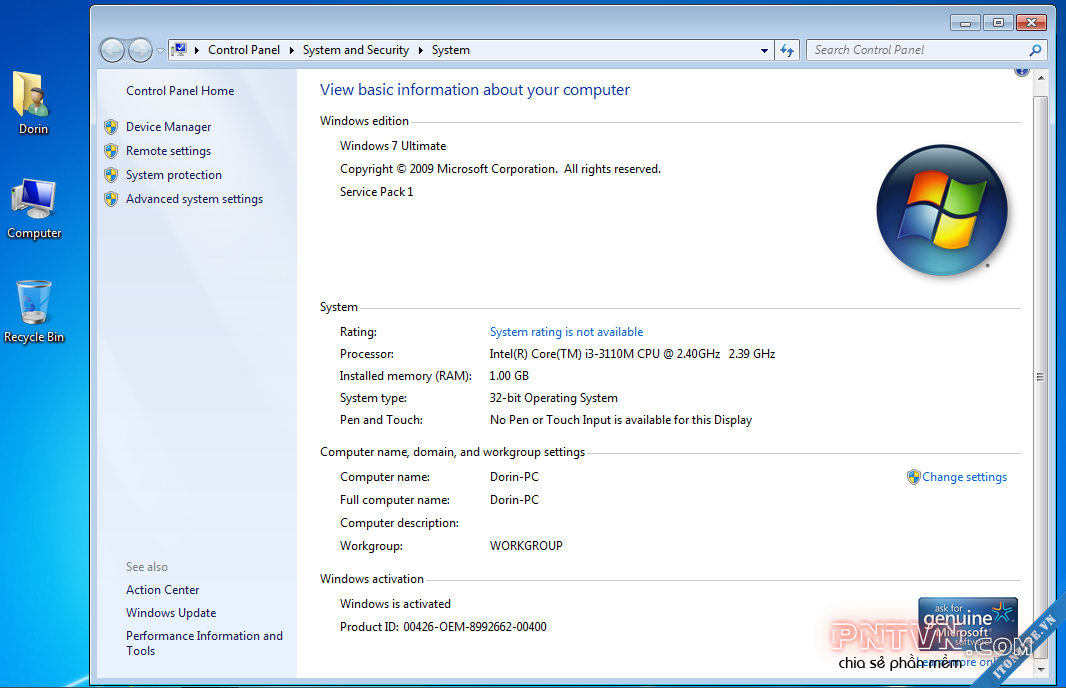Open the Dorin user folder on desktop
Viewport: 1066px width, 688px height.
pyautogui.click(x=32, y=102)
